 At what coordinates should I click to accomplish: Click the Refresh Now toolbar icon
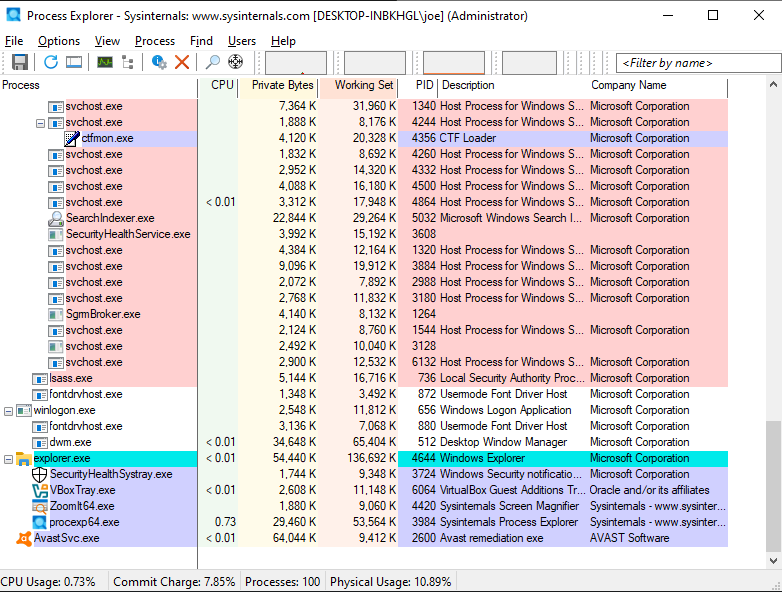point(51,62)
